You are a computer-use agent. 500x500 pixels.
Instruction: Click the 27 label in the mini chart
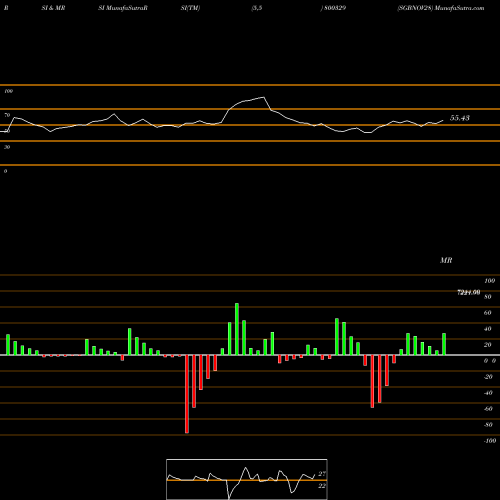tap(322, 474)
